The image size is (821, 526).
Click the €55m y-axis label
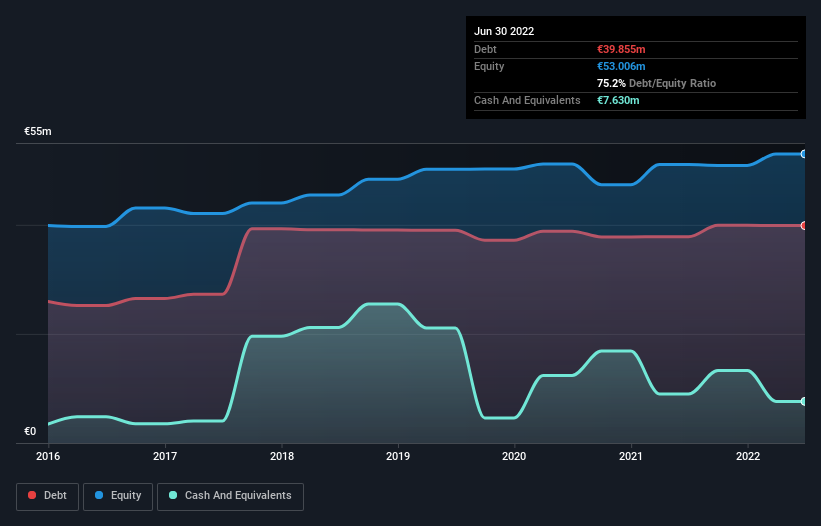(x=38, y=131)
